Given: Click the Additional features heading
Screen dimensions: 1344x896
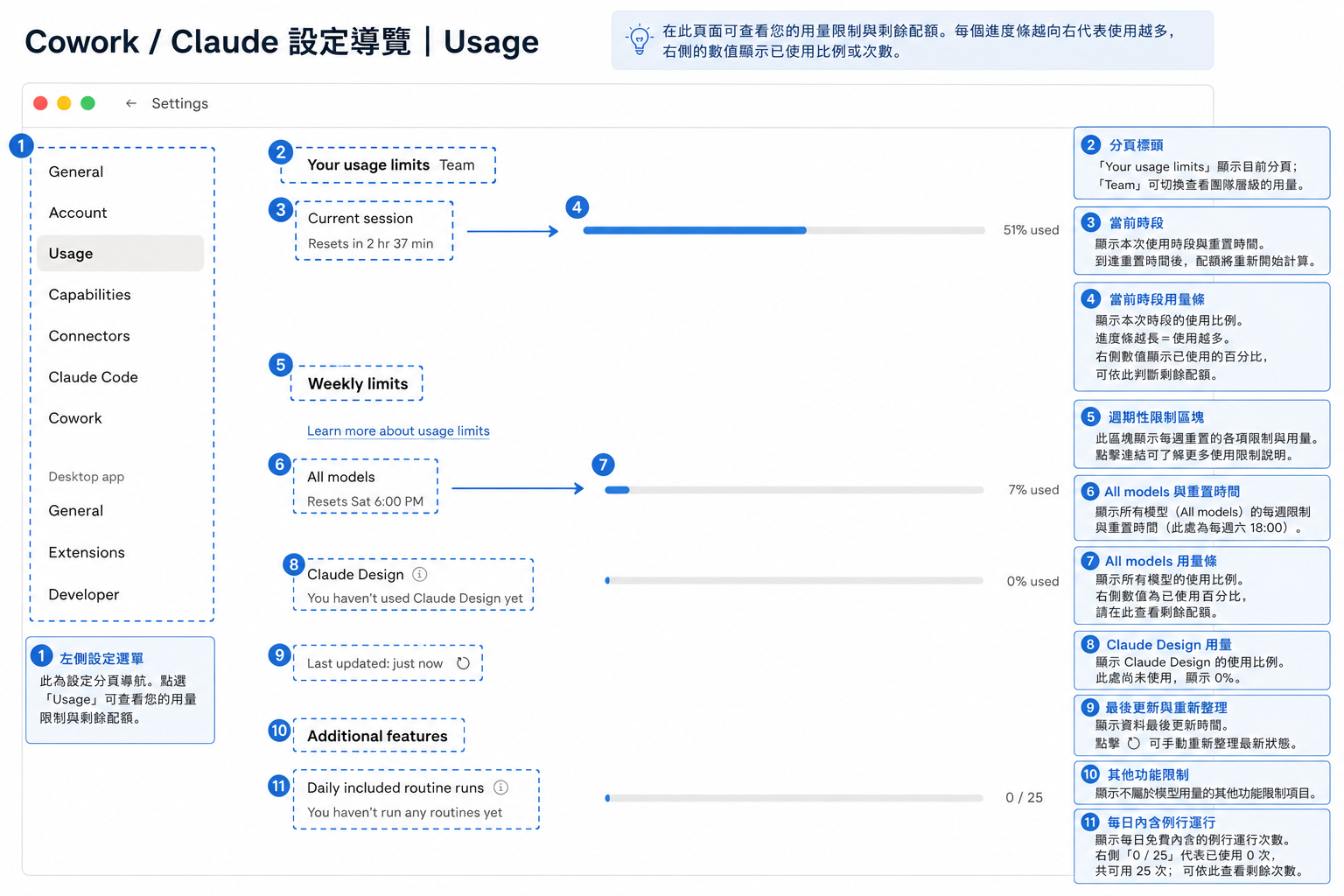Looking at the screenshot, I should (377, 736).
